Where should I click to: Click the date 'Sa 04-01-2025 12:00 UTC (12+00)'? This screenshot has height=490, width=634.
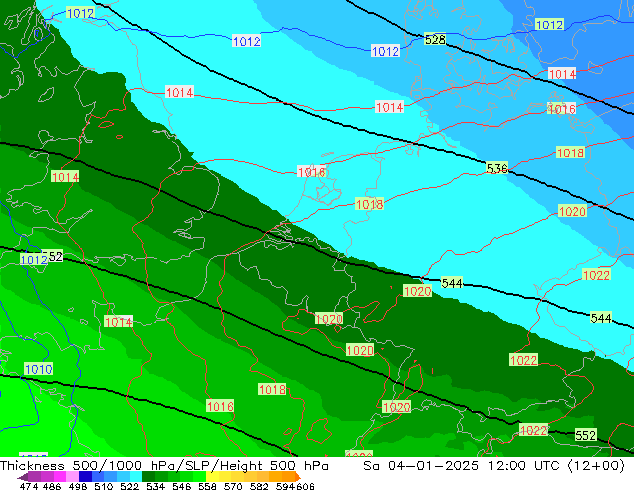tap(494, 466)
